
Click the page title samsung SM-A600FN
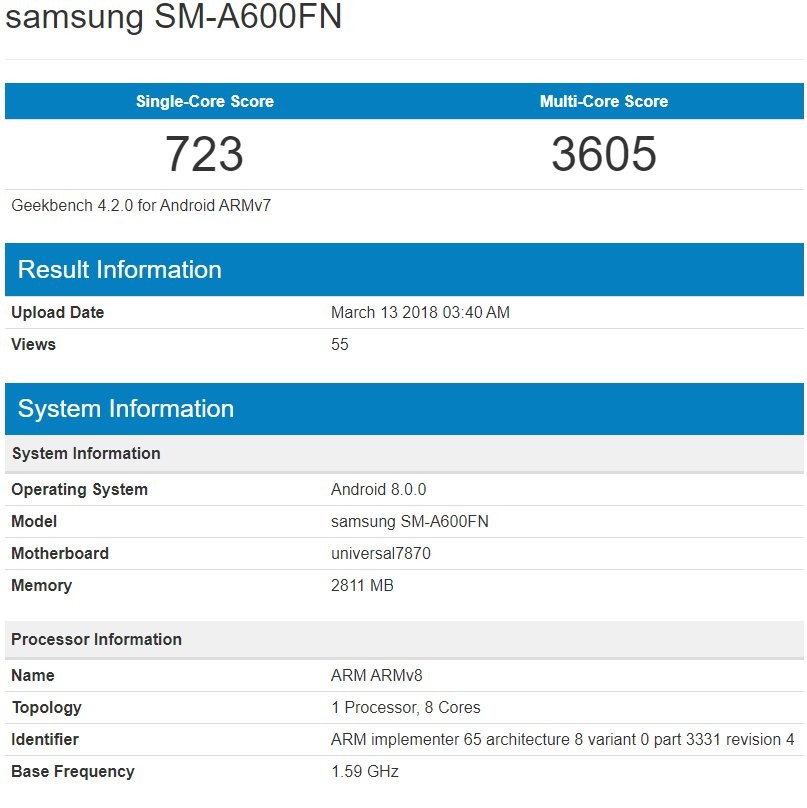coord(174,16)
